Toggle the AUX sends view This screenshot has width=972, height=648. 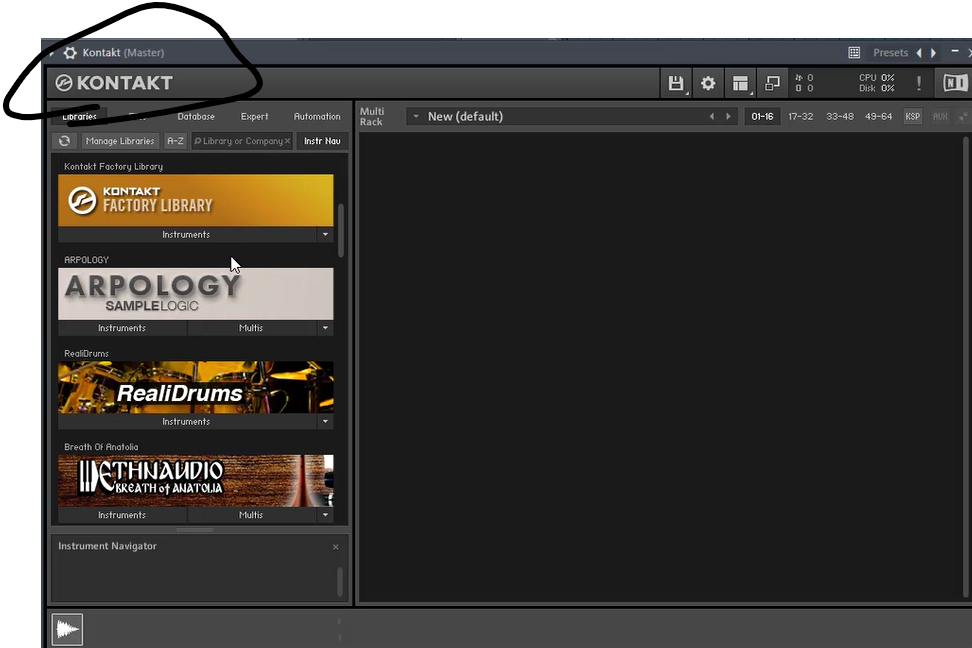coord(940,116)
